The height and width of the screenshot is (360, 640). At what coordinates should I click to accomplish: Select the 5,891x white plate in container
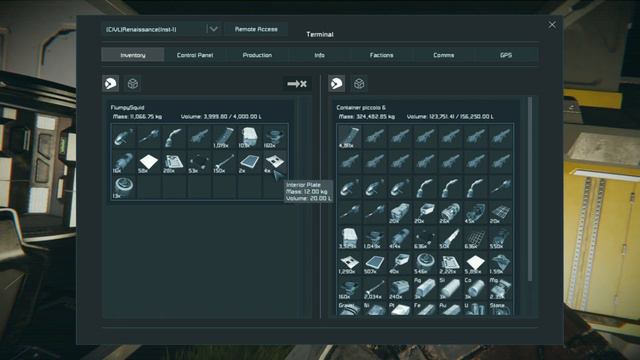click(476, 264)
